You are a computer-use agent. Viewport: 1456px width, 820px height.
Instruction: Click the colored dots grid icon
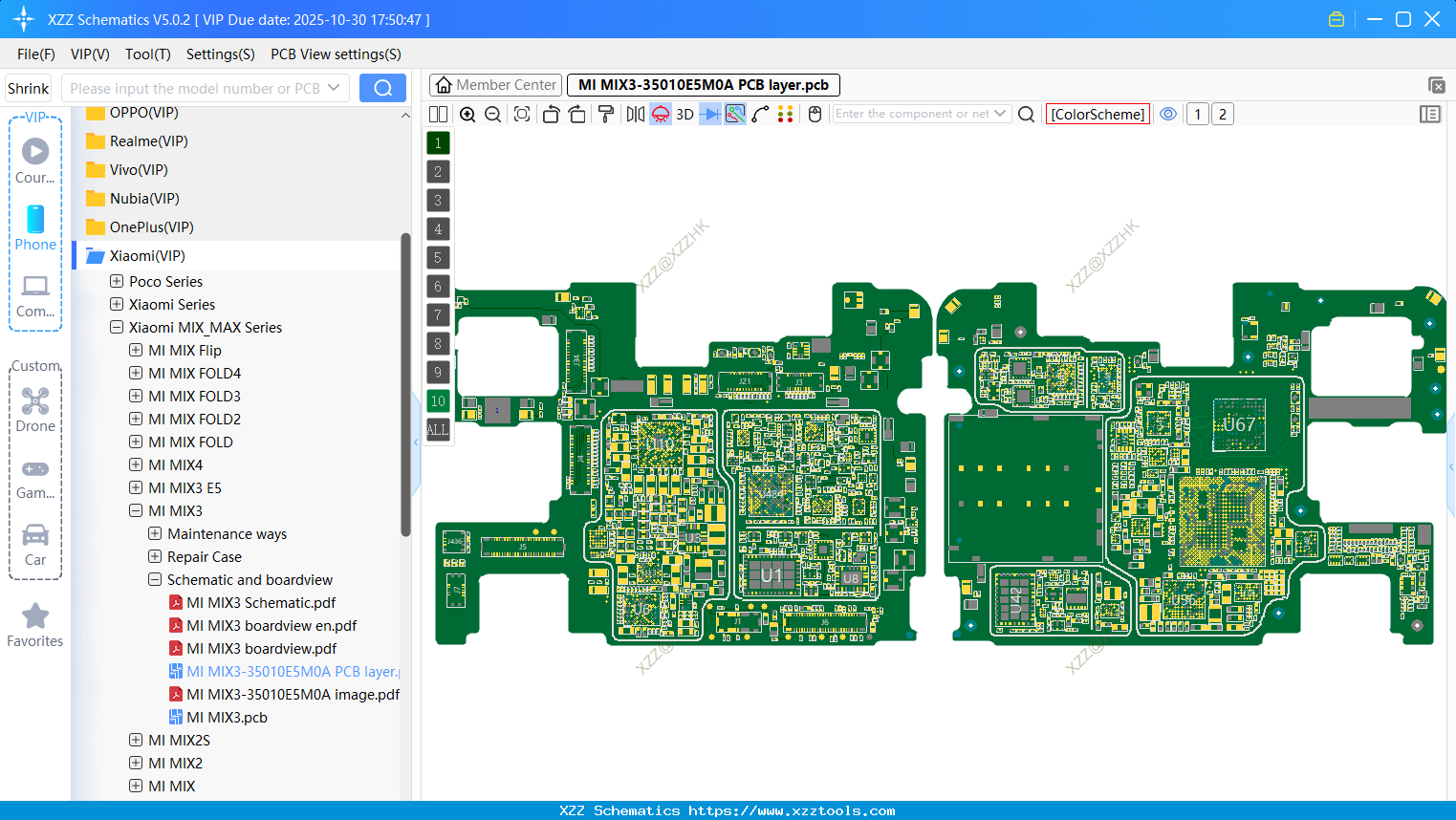[x=785, y=115]
